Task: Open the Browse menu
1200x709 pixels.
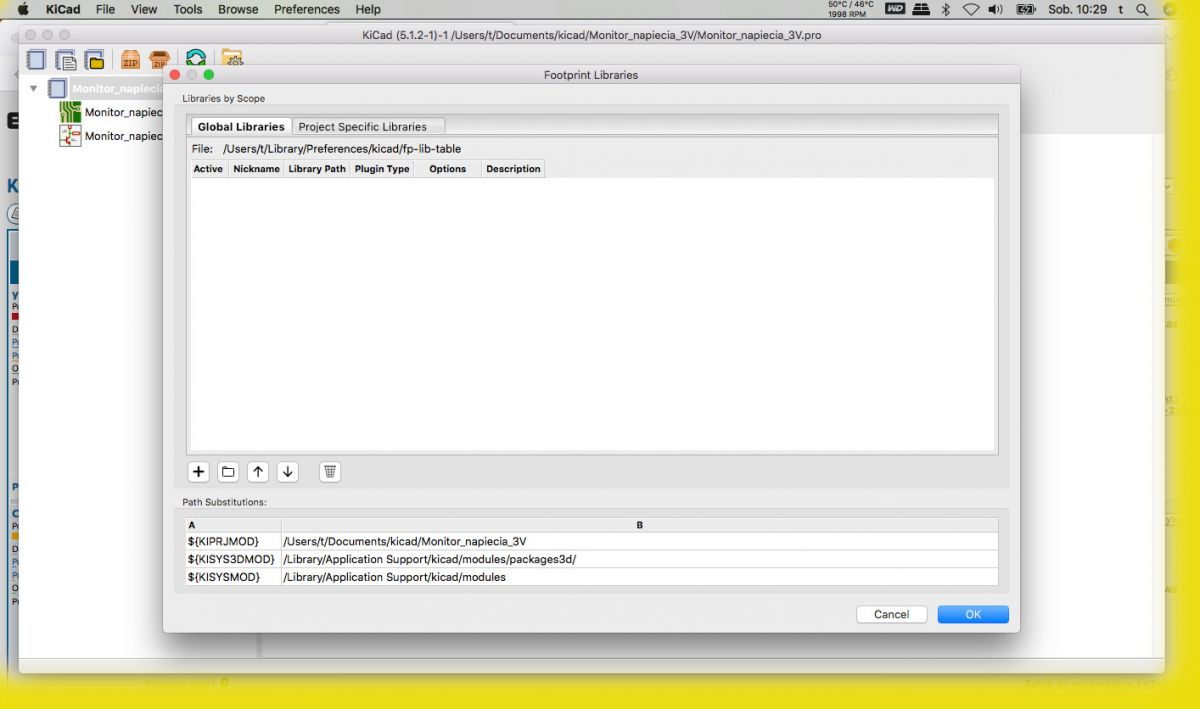Action: coord(238,9)
